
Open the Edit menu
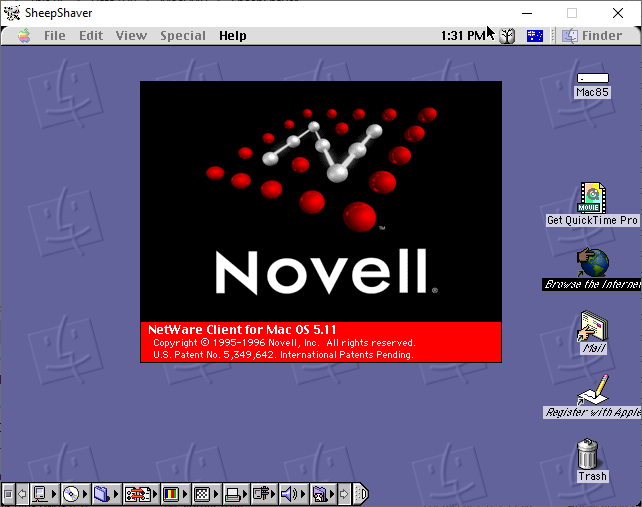click(91, 36)
